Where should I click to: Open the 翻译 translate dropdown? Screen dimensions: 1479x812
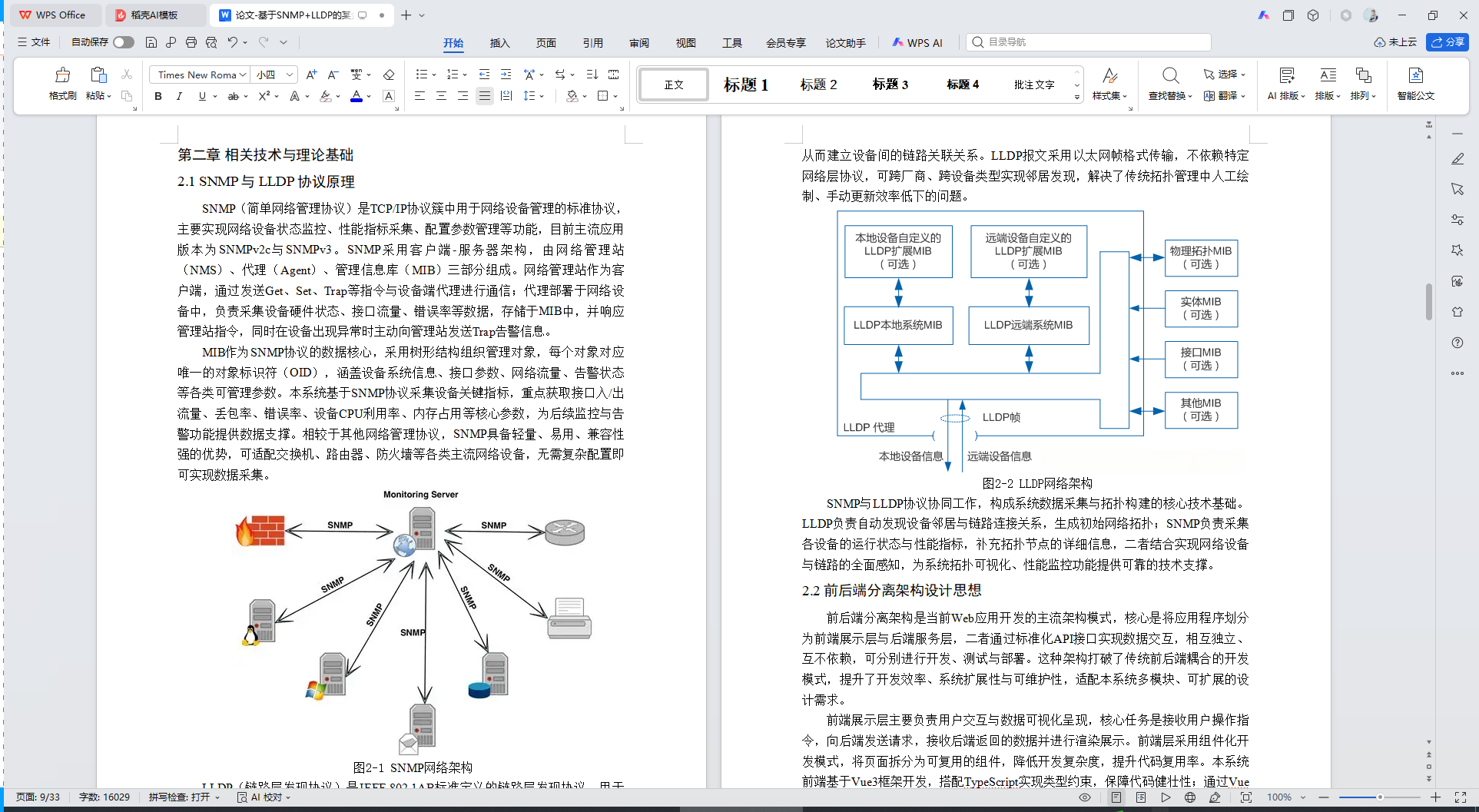click(x=1225, y=96)
